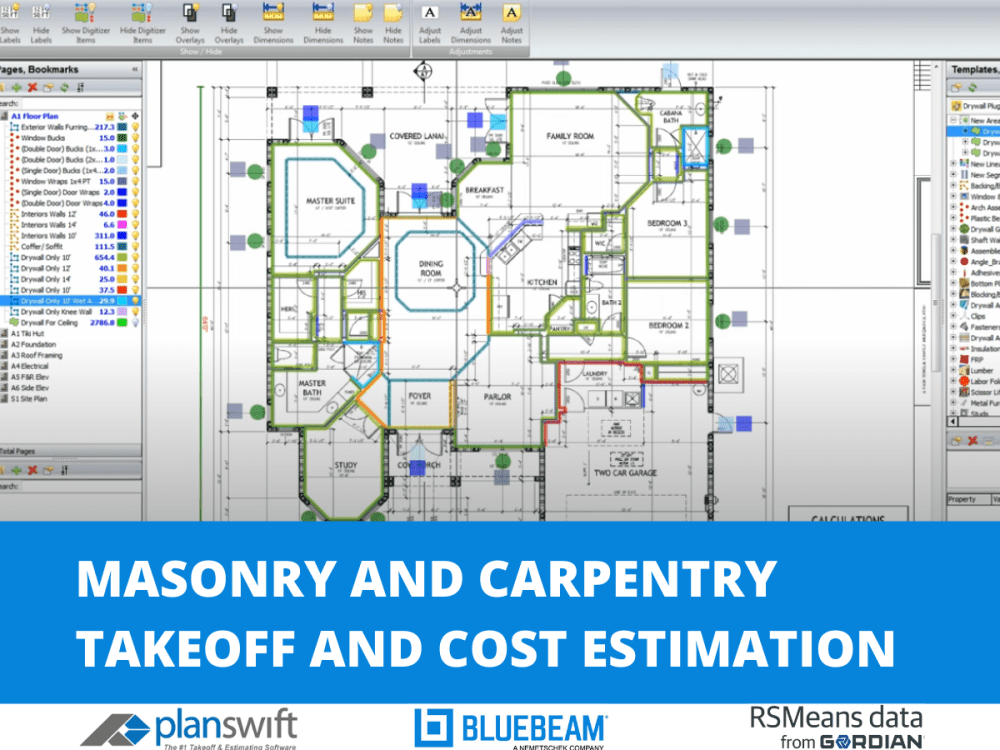The image size is (1000, 750).
Task: Expand Lumber node in Templates tree
Action: point(954,369)
